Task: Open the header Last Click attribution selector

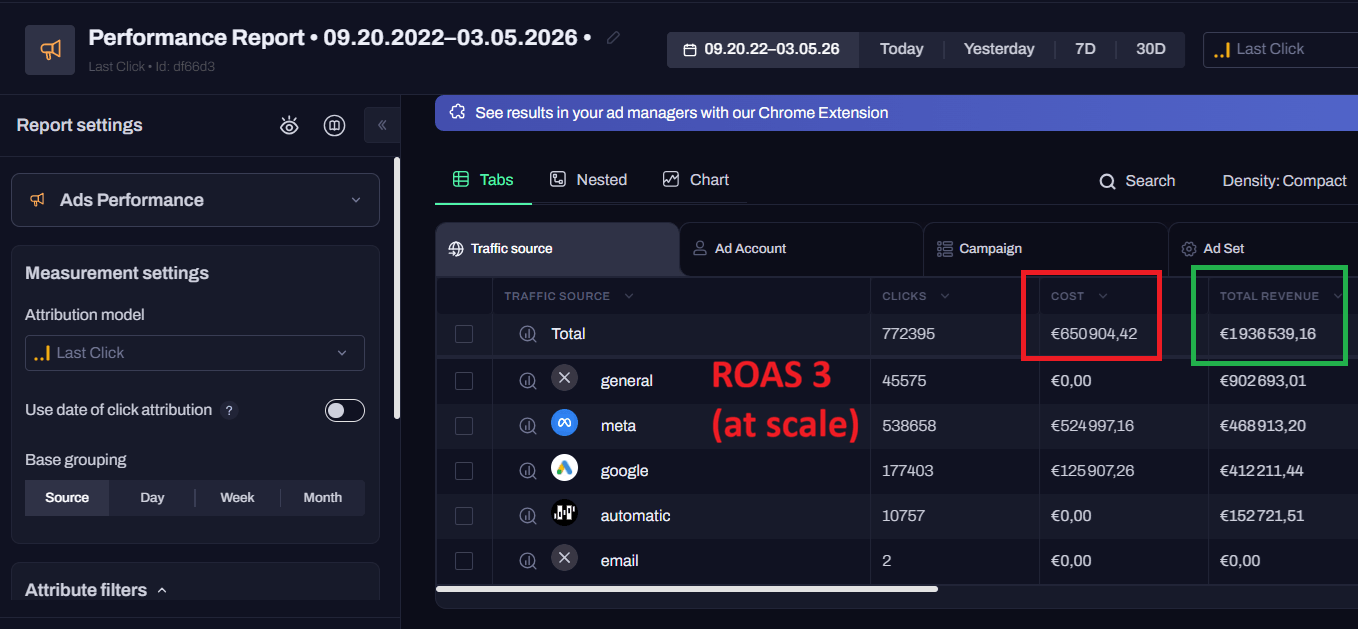Action: pyautogui.click(x=1280, y=49)
